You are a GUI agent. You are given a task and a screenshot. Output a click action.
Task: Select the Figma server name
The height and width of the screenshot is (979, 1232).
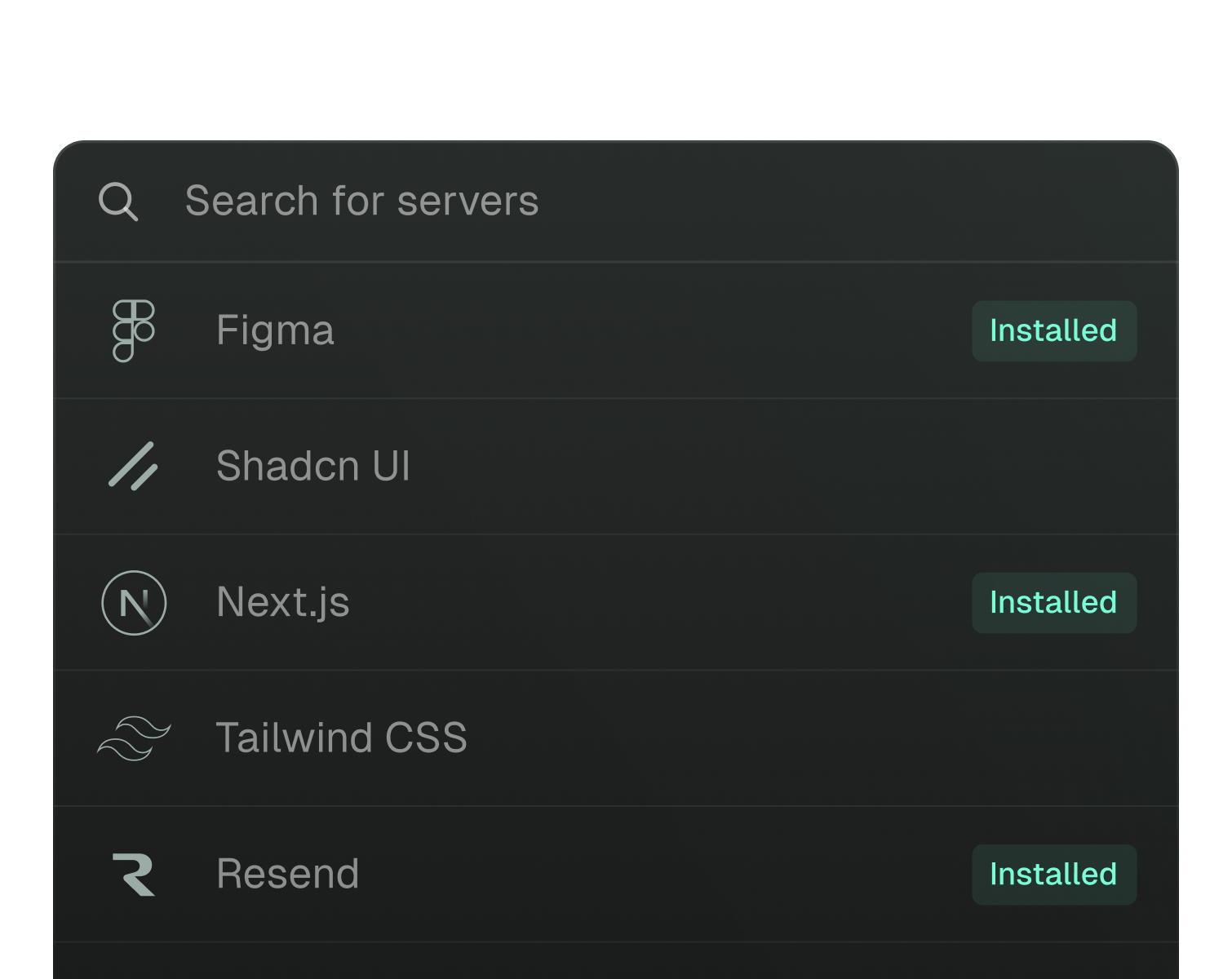coord(275,330)
